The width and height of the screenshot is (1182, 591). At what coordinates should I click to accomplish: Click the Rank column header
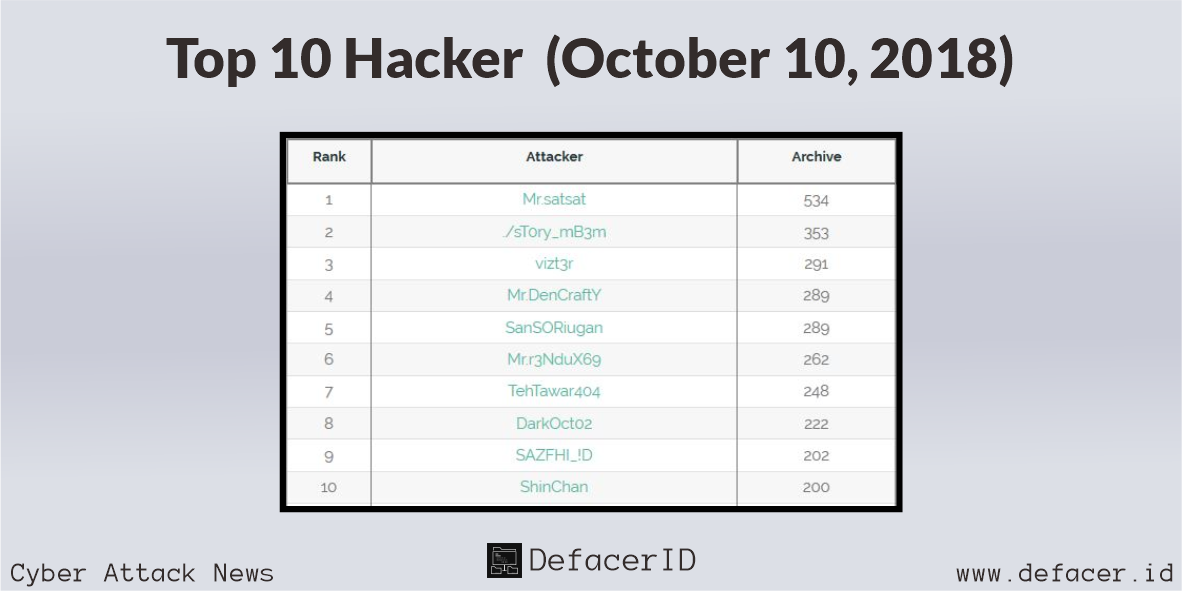pos(329,157)
